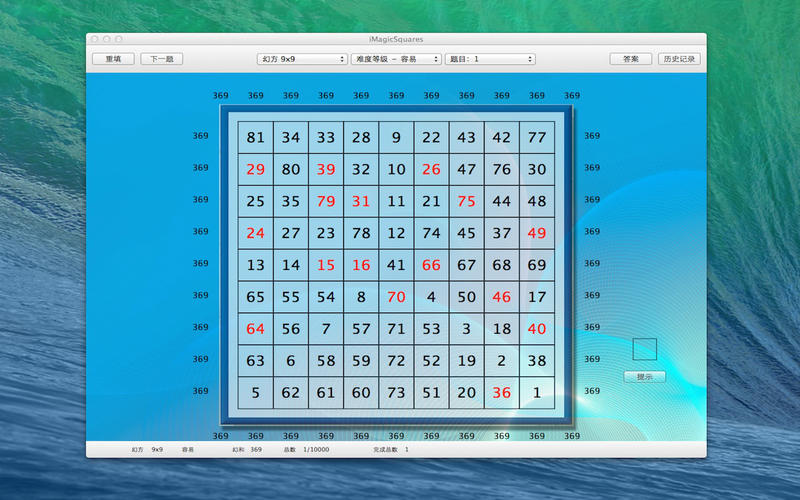Choose the red 70 cell

click(x=396, y=297)
